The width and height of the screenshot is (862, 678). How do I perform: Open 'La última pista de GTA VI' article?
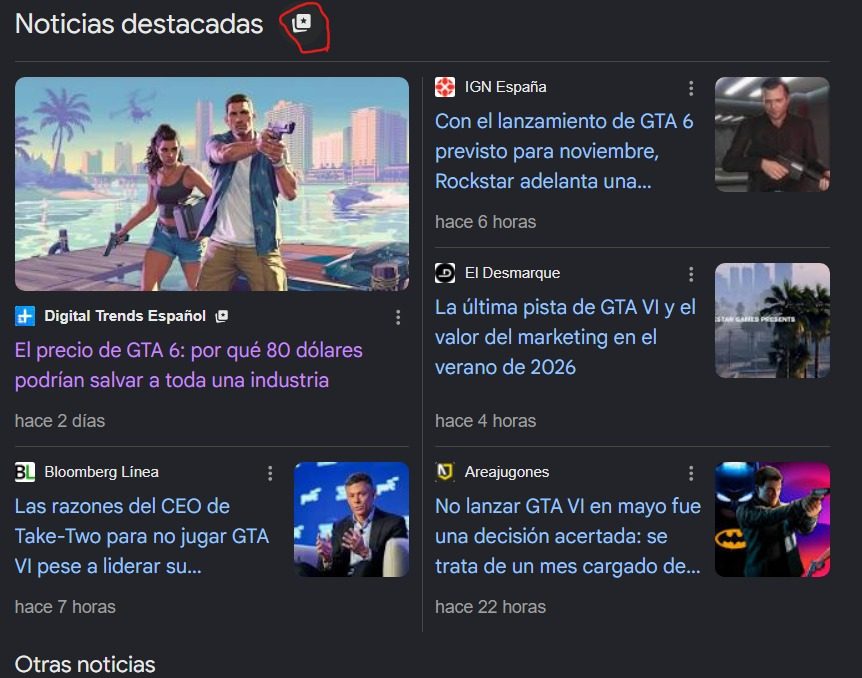tap(565, 337)
